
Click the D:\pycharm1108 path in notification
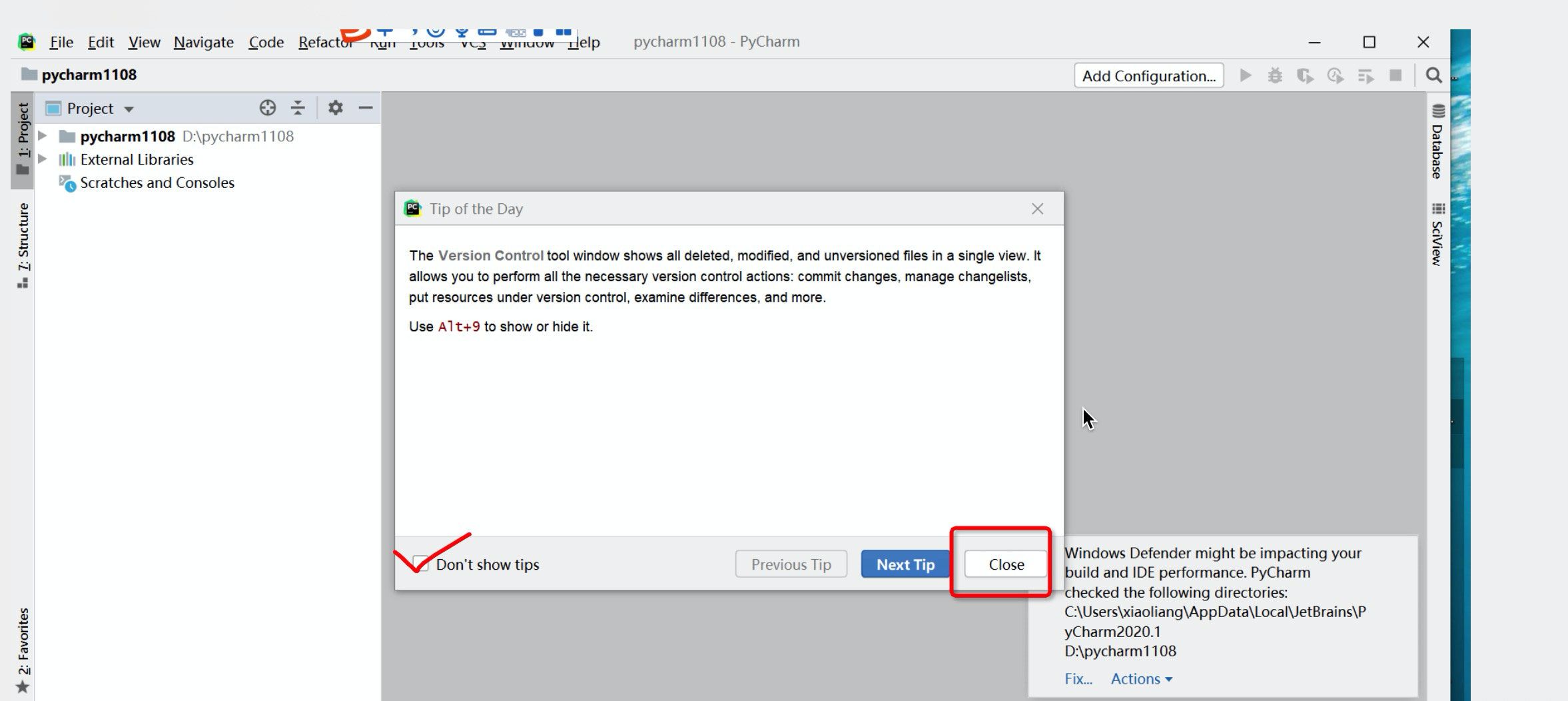click(1120, 651)
